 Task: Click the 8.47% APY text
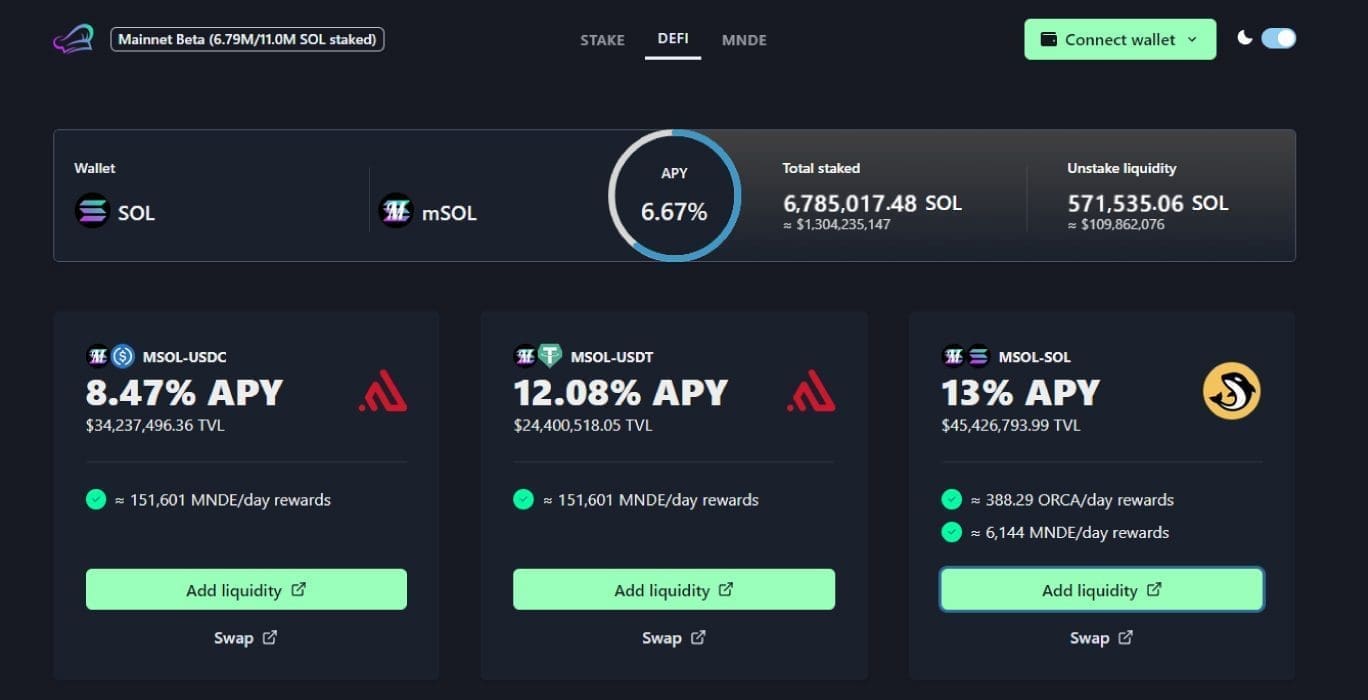(x=185, y=393)
